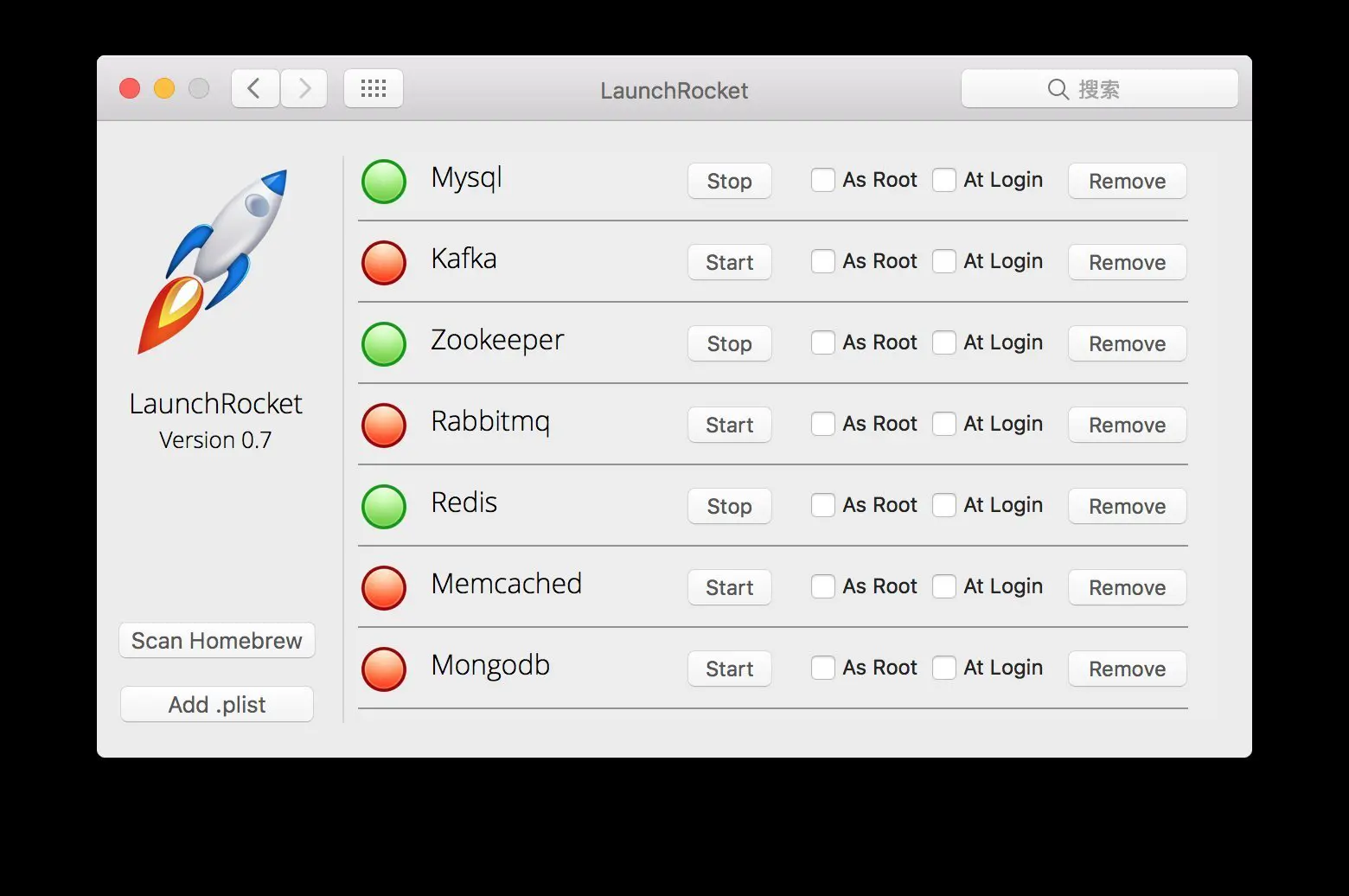Click the red status light beside Rabbitmq
The width and height of the screenshot is (1349, 896).
coord(384,426)
